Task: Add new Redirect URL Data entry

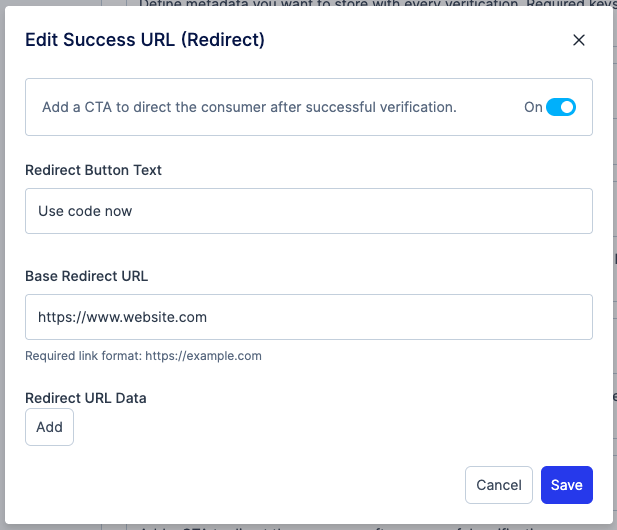Action: tap(49, 427)
